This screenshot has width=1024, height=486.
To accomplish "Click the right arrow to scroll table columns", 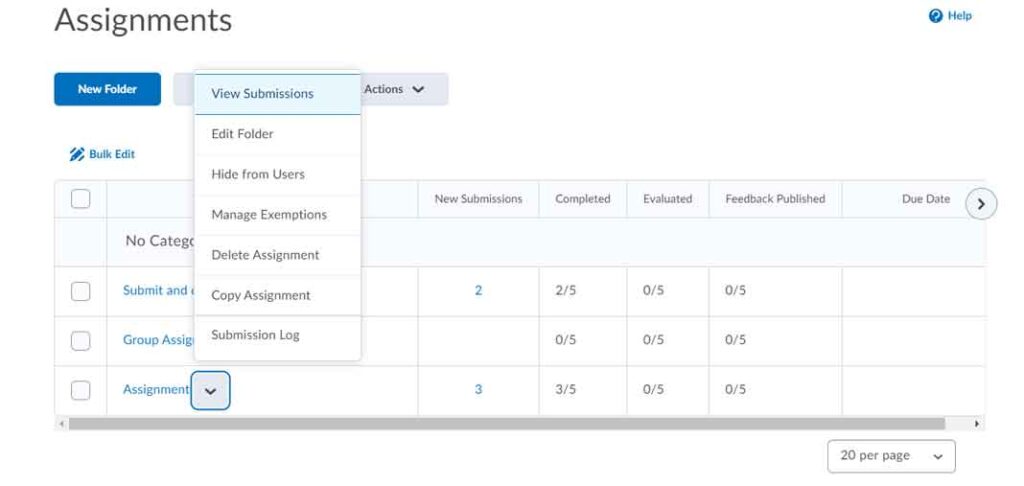I will pyautogui.click(x=980, y=203).
